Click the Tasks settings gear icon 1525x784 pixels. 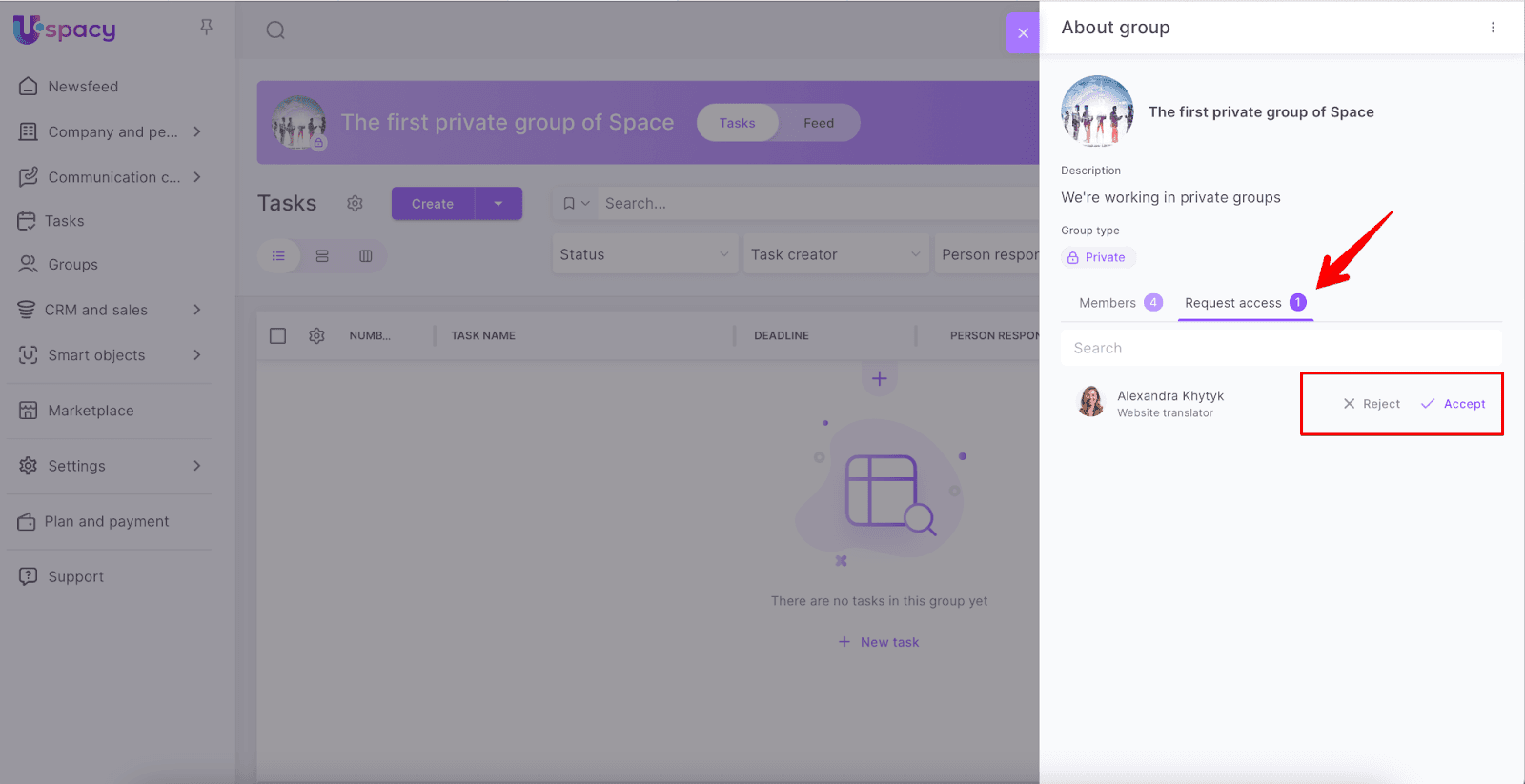355,204
